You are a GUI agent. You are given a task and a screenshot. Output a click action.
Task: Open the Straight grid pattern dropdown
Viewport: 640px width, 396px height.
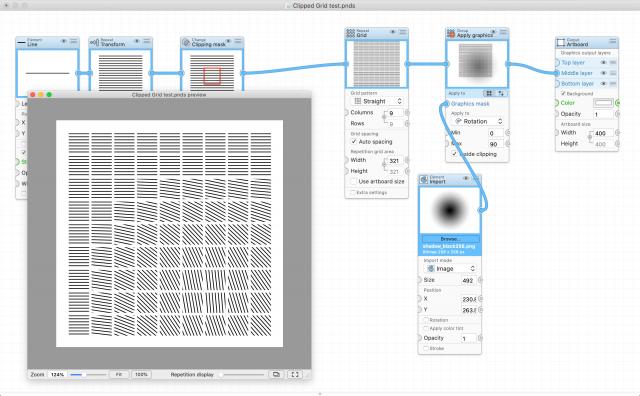tap(378, 101)
